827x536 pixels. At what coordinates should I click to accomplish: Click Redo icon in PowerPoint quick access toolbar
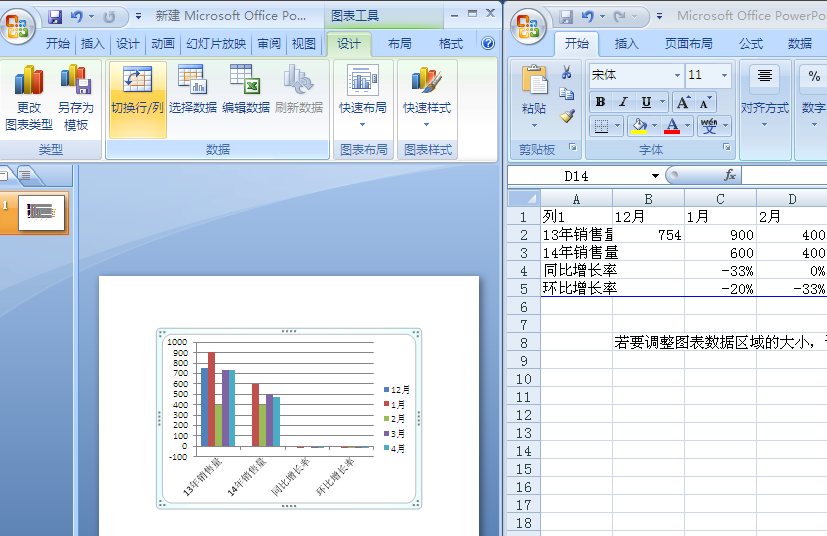coord(109,17)
